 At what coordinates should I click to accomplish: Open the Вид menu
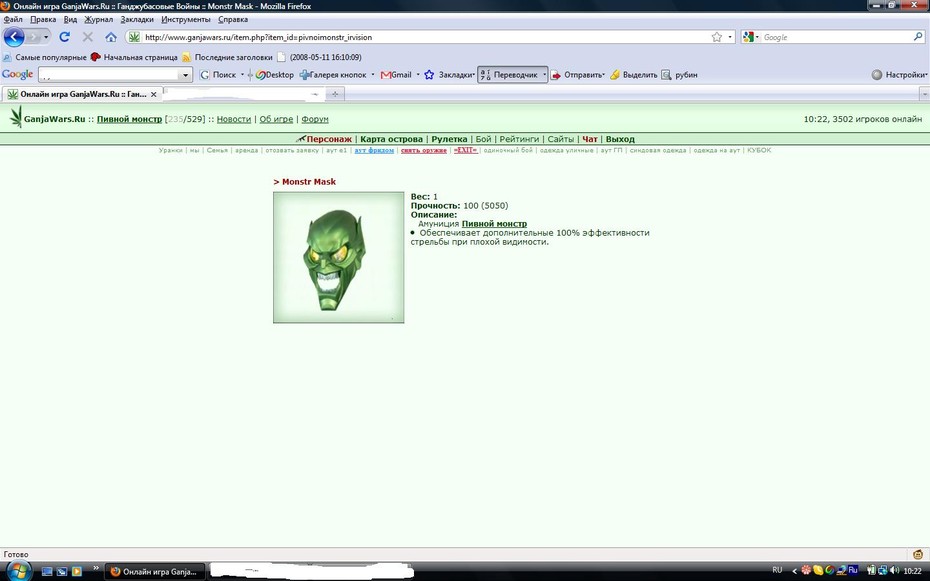[71, 20]
